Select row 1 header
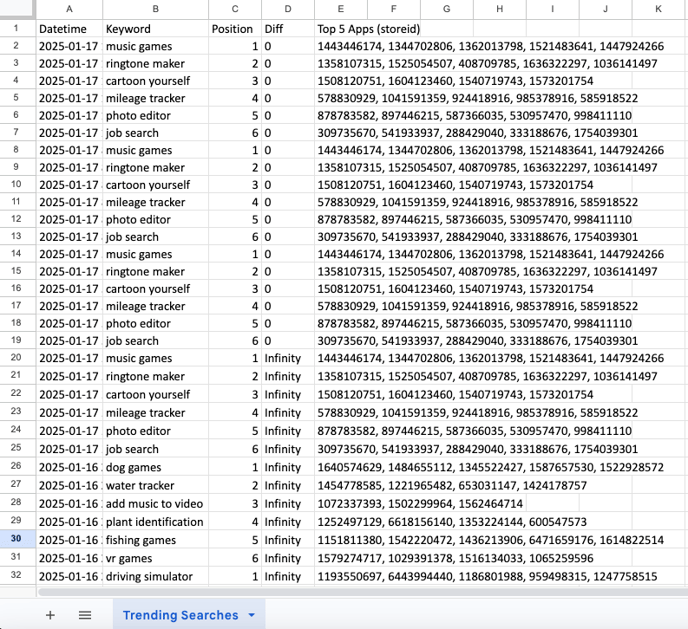Viewport: 688px width, 629px height. (16, 29)
